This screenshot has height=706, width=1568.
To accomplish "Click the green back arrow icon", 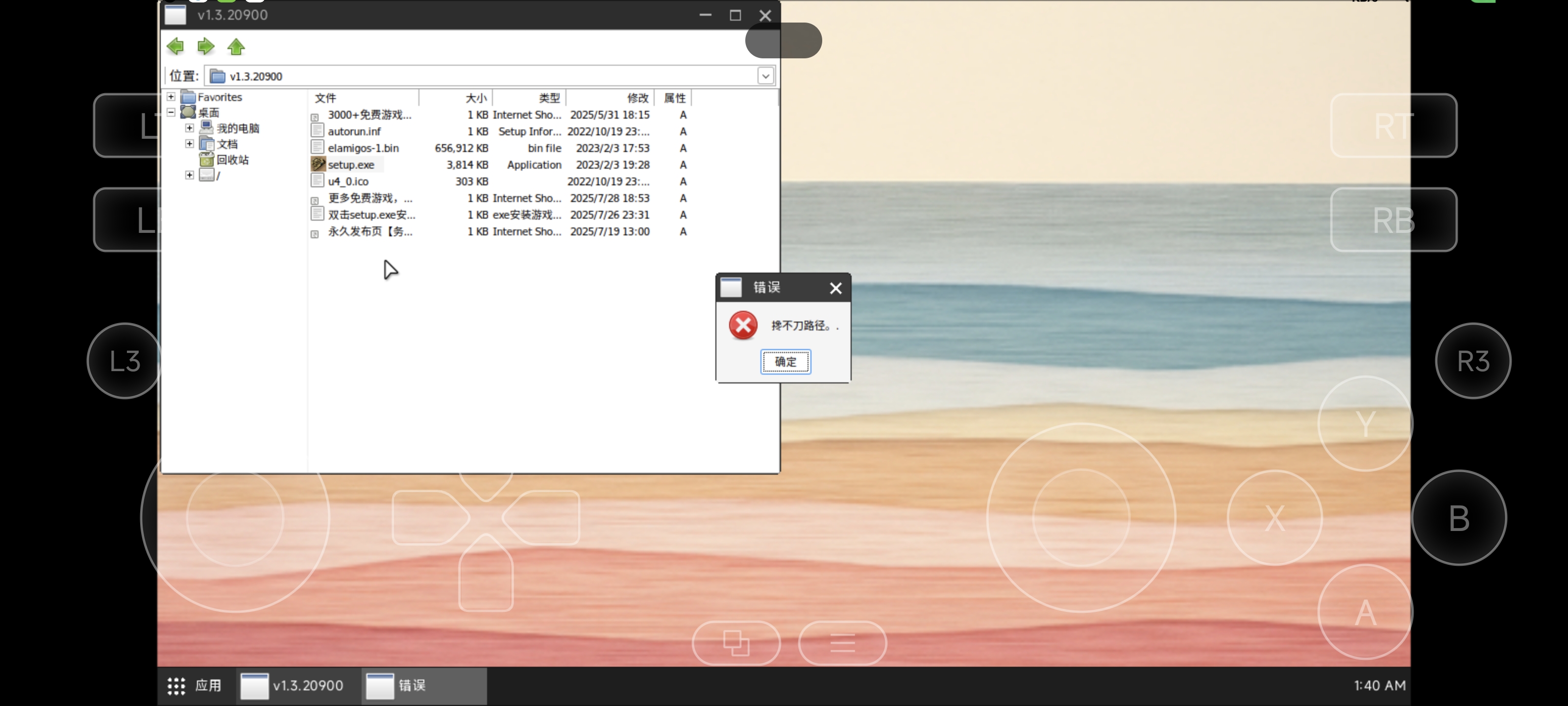I will [x=175, y=46].
